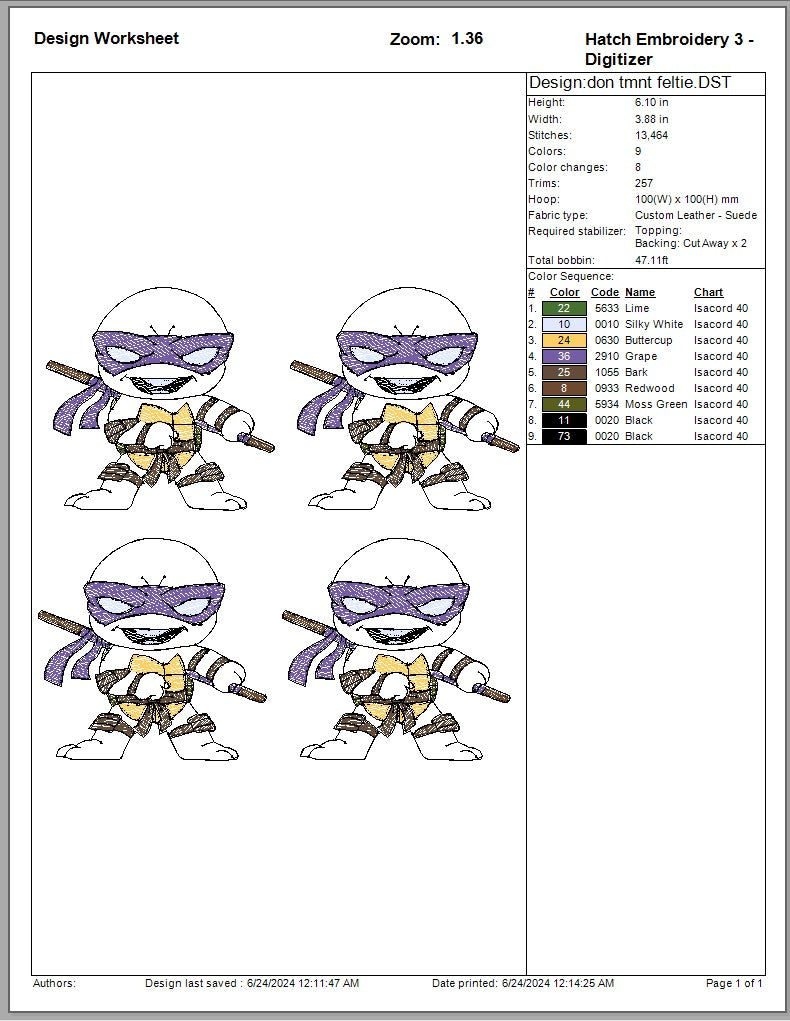Viewport: 790px width, 1021px height.
Task: Click the Topping label
Action: pyautogui.click(x=658, y=231)
